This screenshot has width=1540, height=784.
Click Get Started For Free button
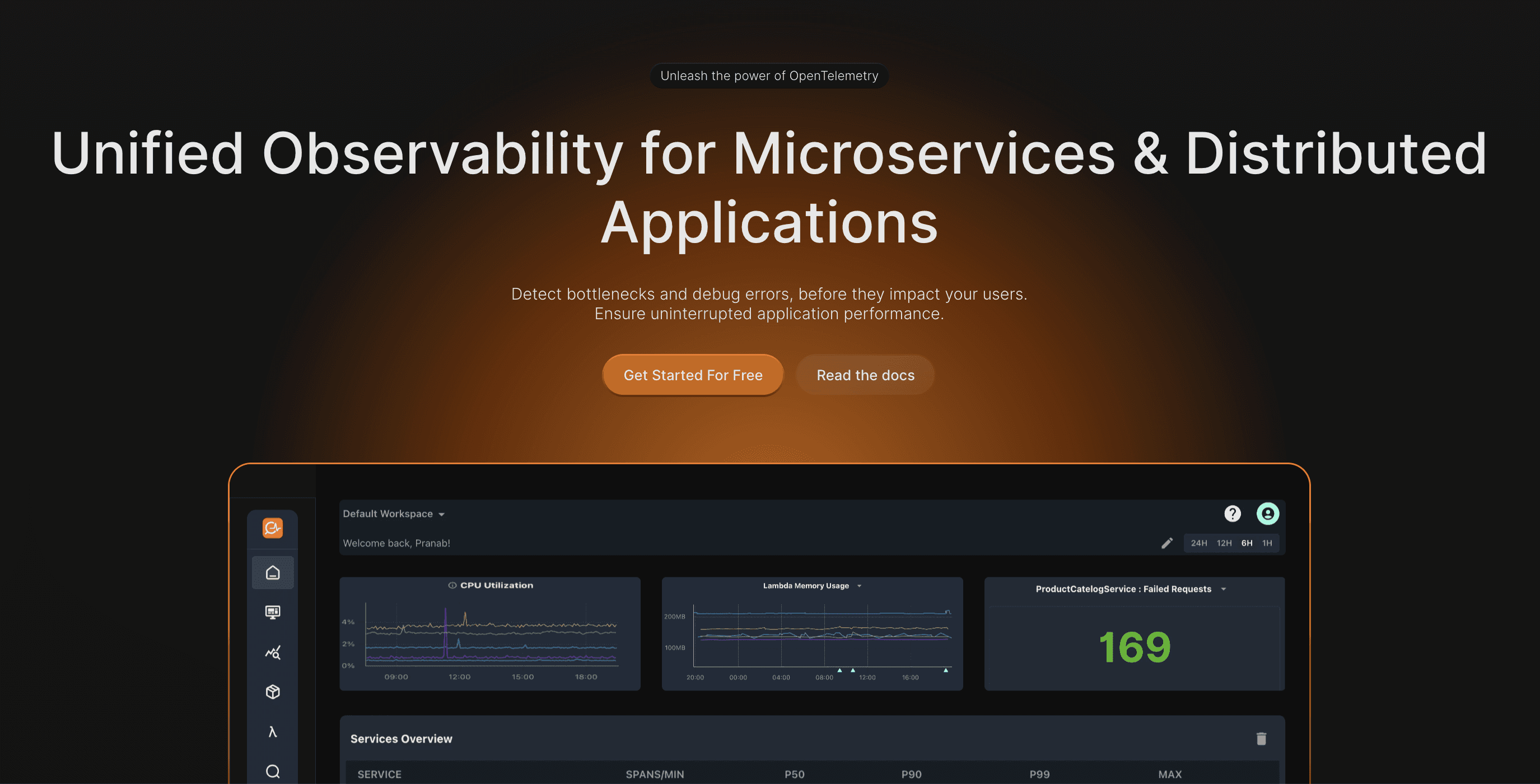692,375
